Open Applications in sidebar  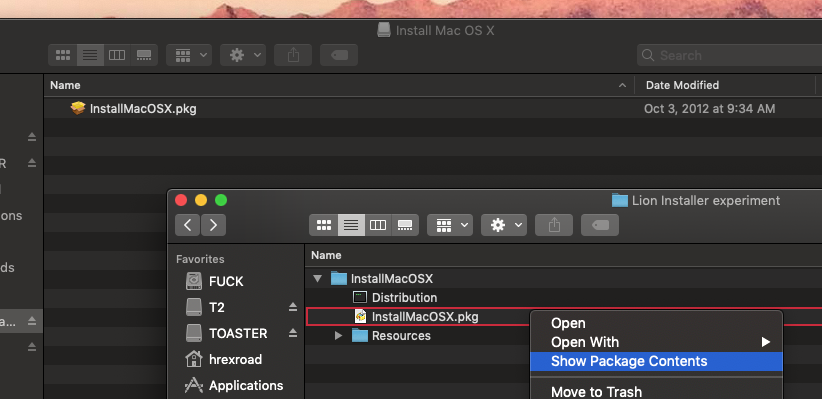coord(246,385)
